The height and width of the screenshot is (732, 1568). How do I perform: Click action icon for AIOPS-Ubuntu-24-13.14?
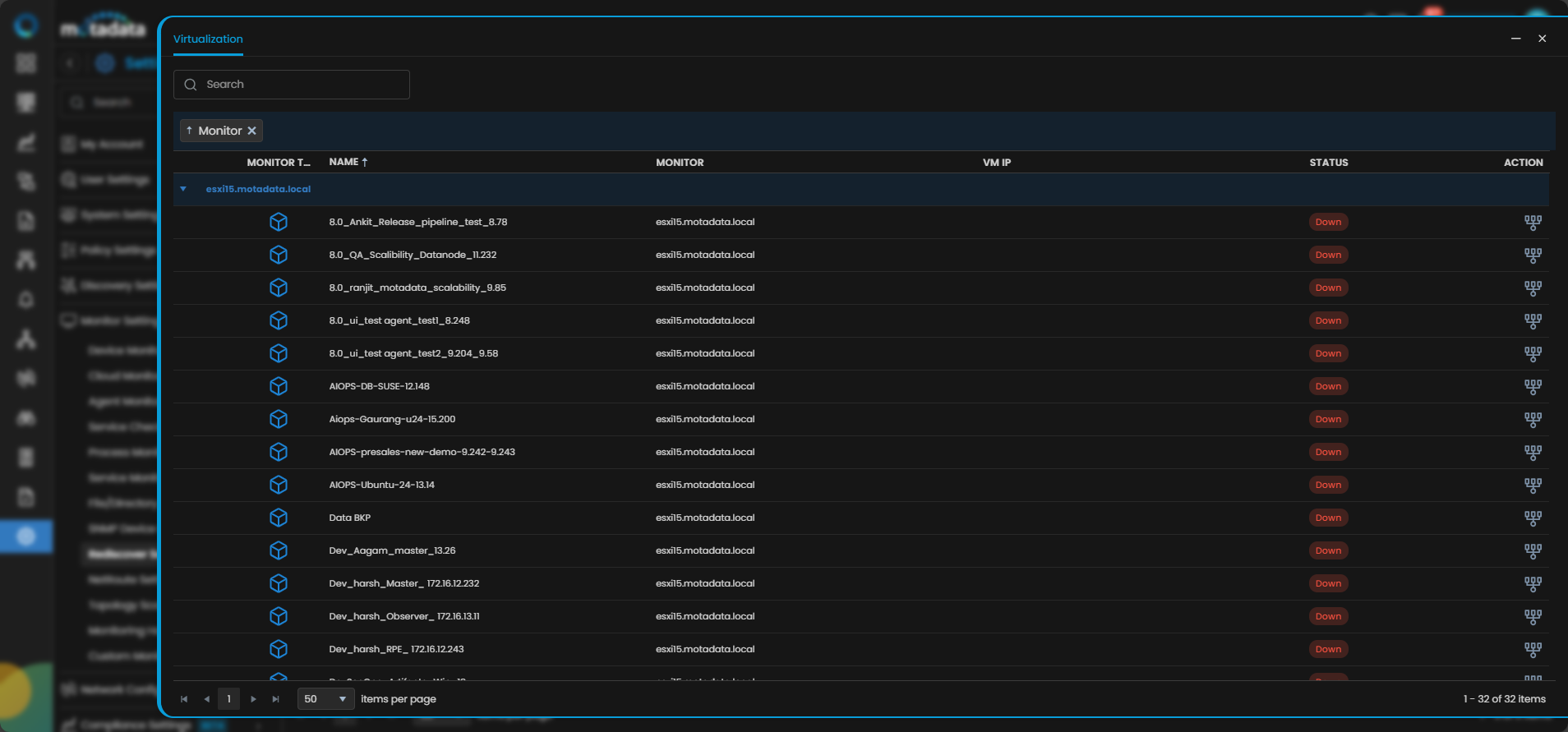pos(1533,486)
